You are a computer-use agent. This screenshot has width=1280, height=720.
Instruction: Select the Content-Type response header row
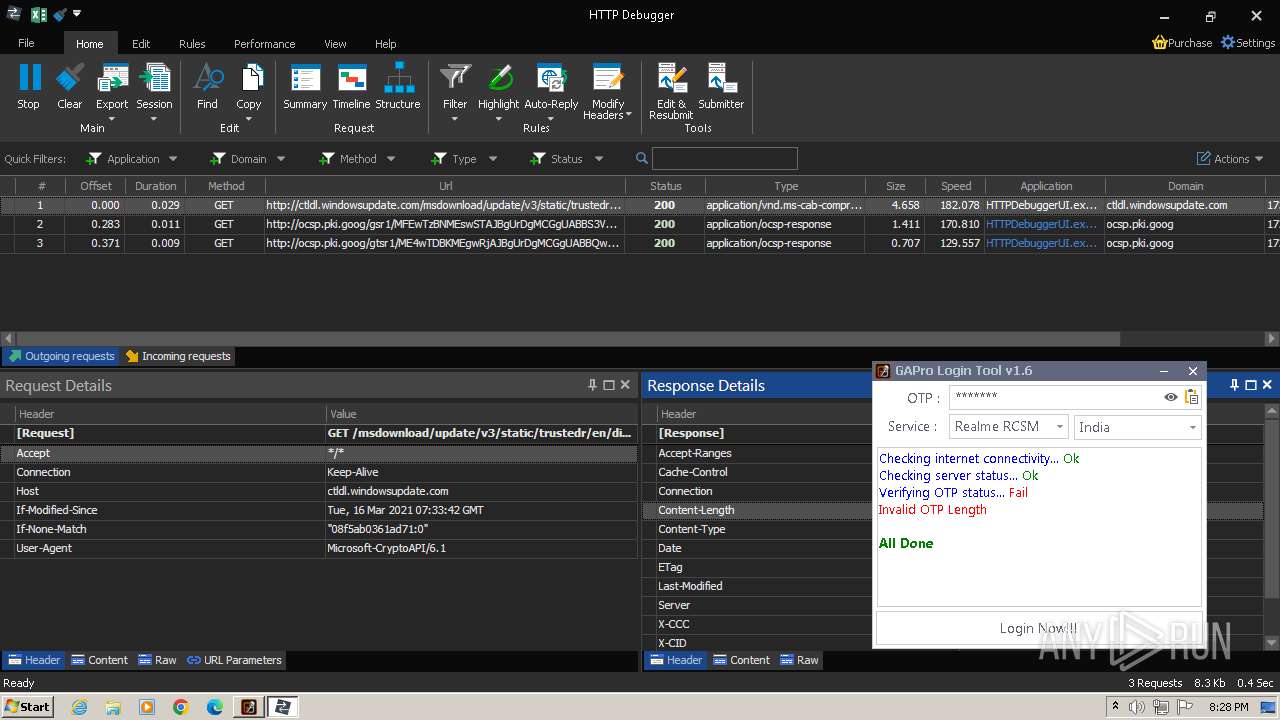757,529
